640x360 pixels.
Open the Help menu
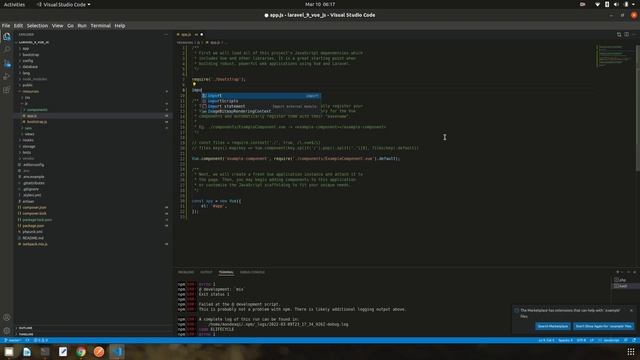pos(120,26)
